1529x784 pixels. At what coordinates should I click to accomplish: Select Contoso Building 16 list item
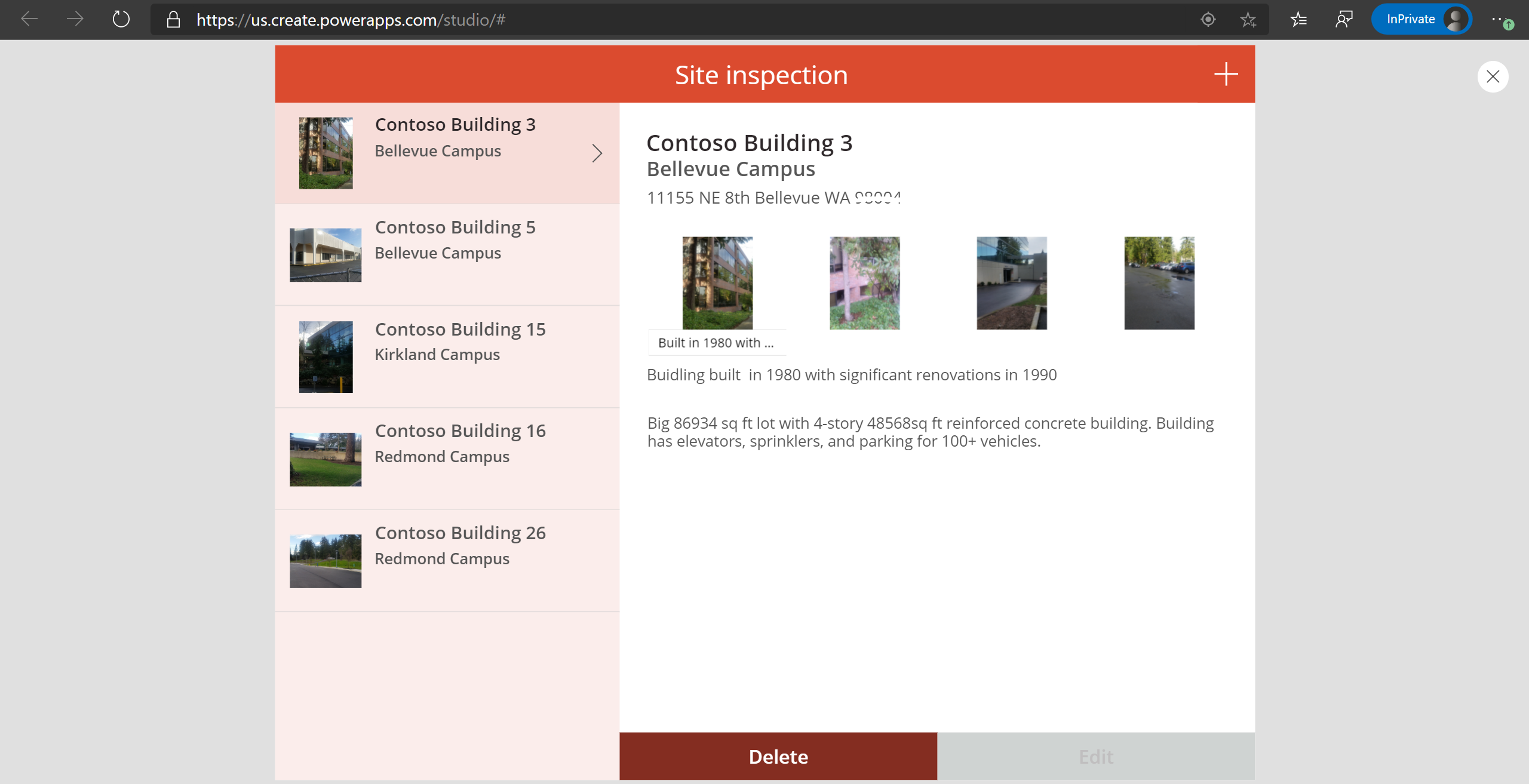[447, 459]
